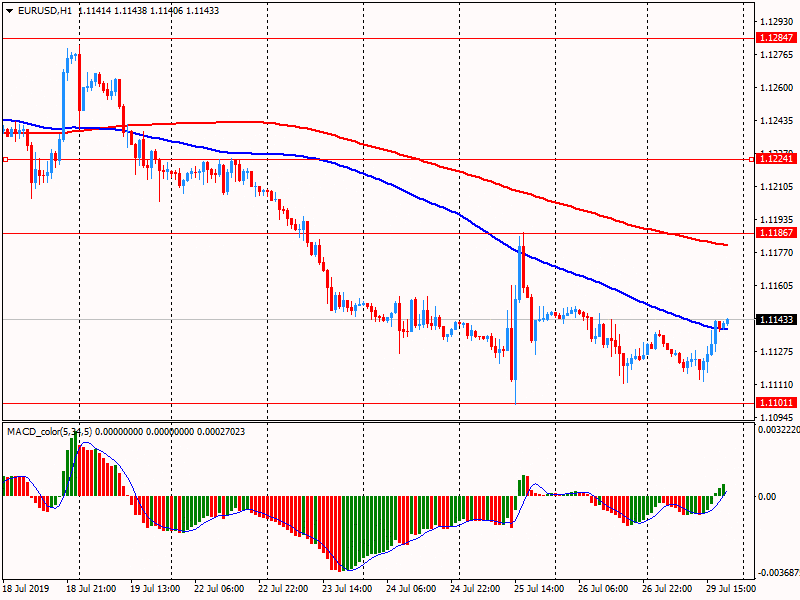Click the 1.12765 price scale value
This screenshot has height=600, width=800.
[777, 55]
